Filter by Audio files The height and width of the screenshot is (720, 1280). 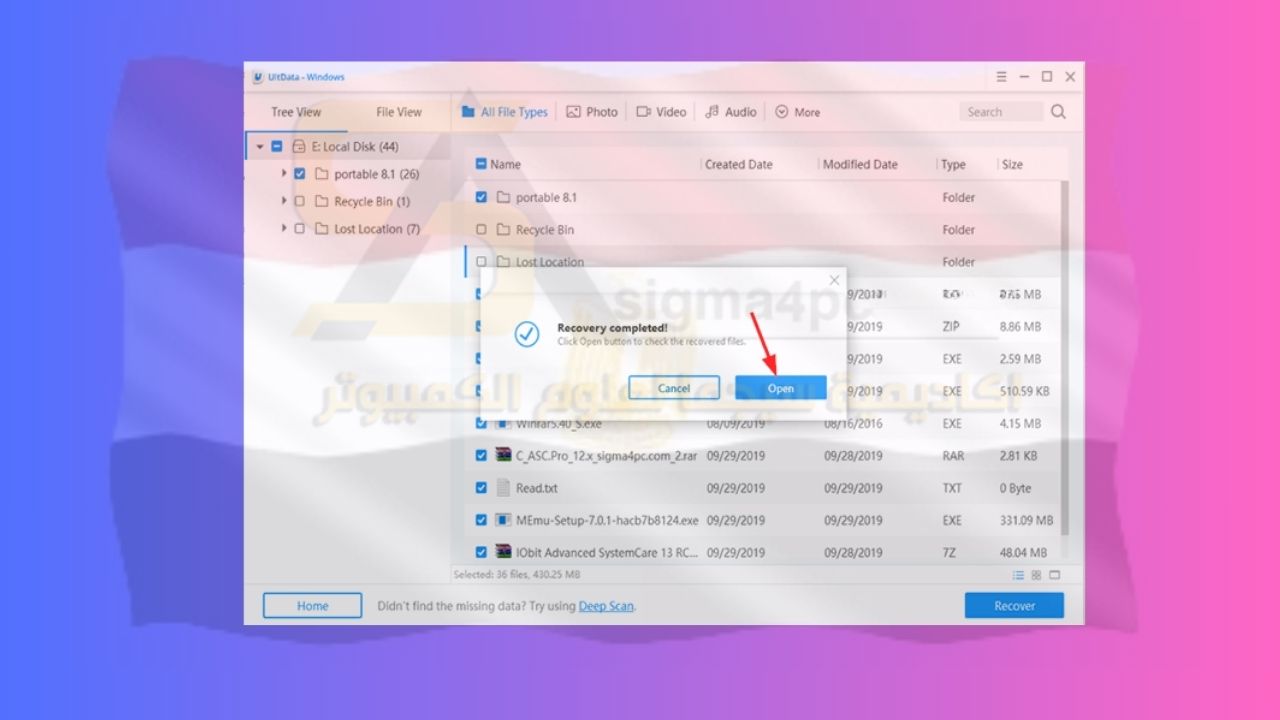(731, 112)
